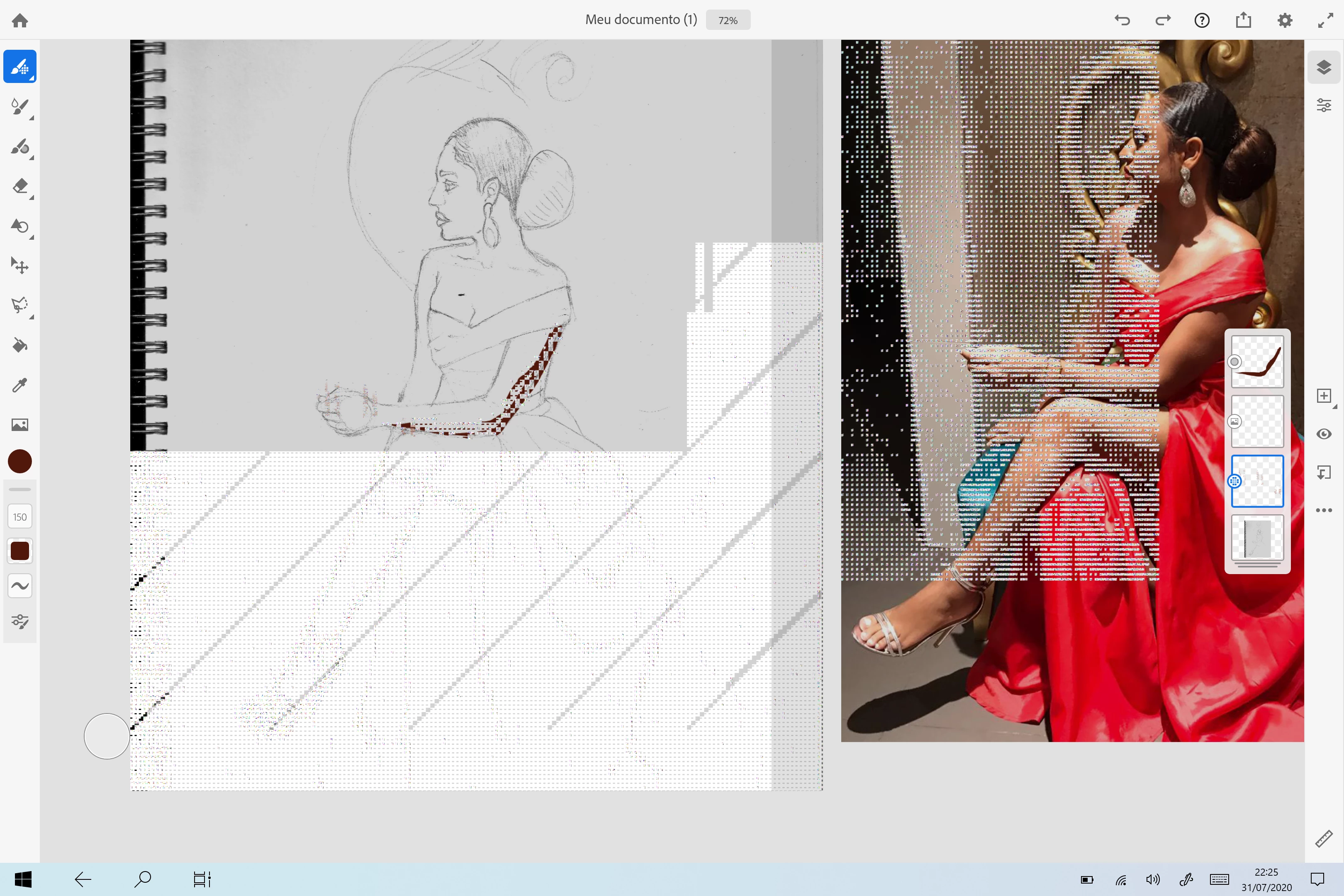Select the Paint Bucket fill tool

point(20,345)
